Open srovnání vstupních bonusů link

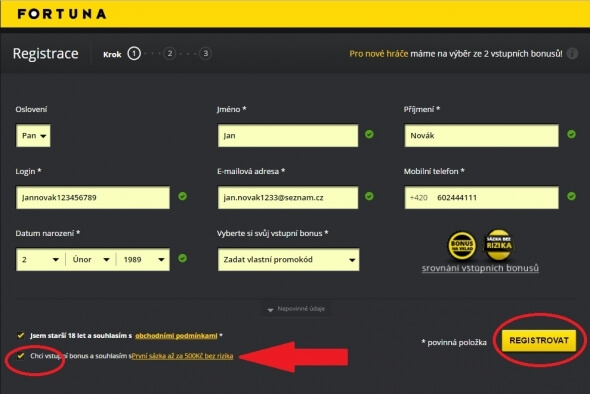tap(480, 268)
